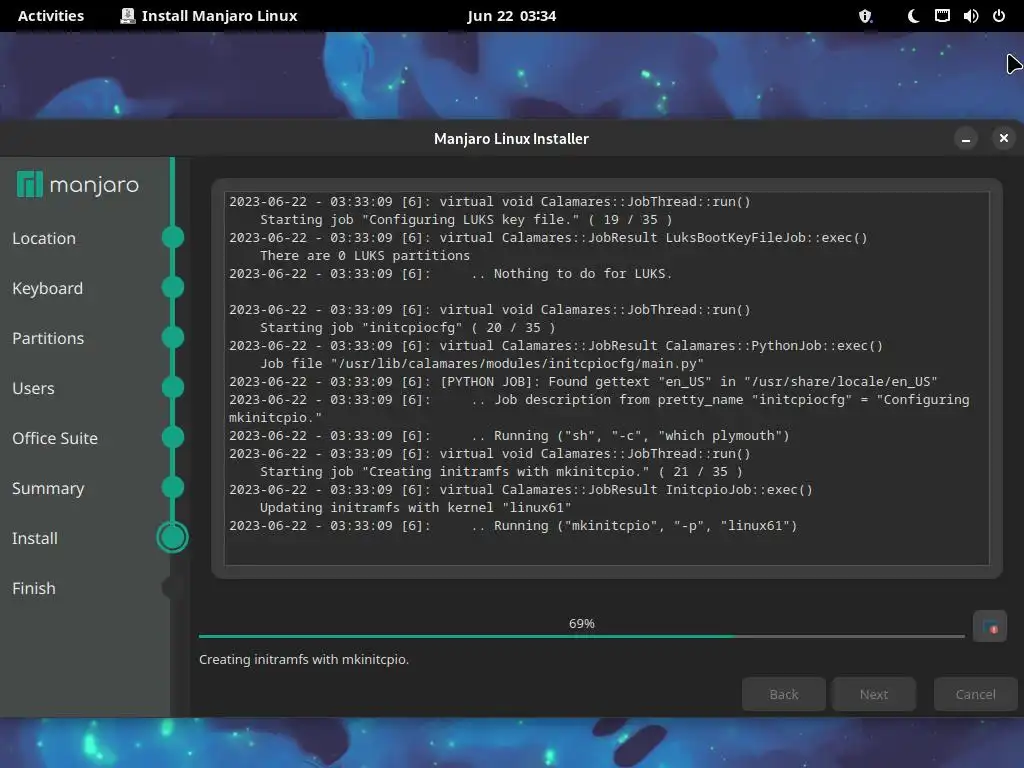Toggle the installation log view button
Screen dimensions: 1024x768
click(x=989, y=627)
